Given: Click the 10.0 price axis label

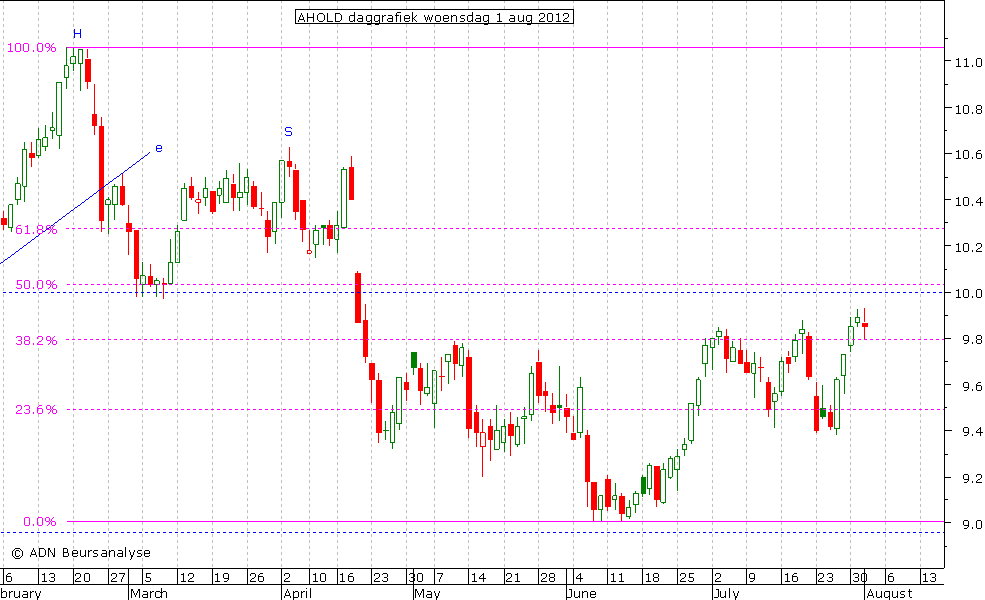Looking at the screenshot, I should click(968, 293).
